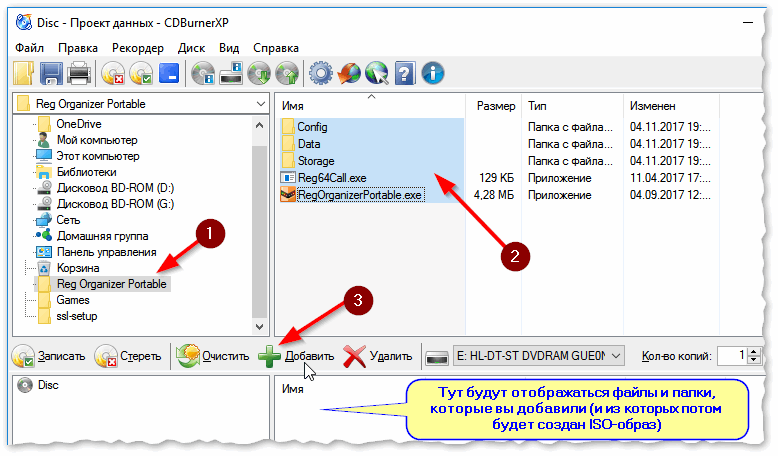Click the Стереть erase button

[128, 356]
